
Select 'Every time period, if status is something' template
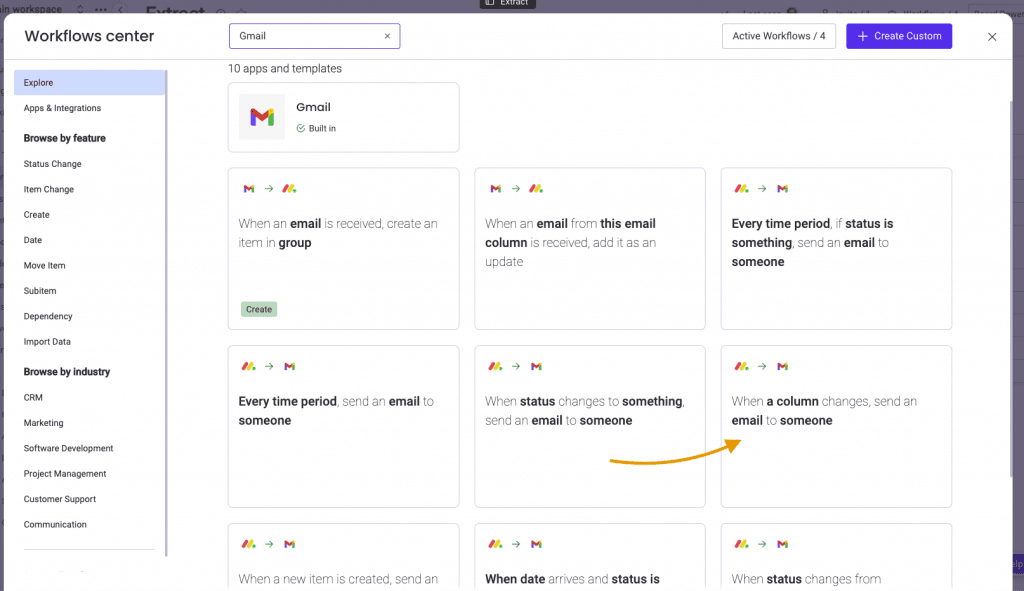[836, 249]
